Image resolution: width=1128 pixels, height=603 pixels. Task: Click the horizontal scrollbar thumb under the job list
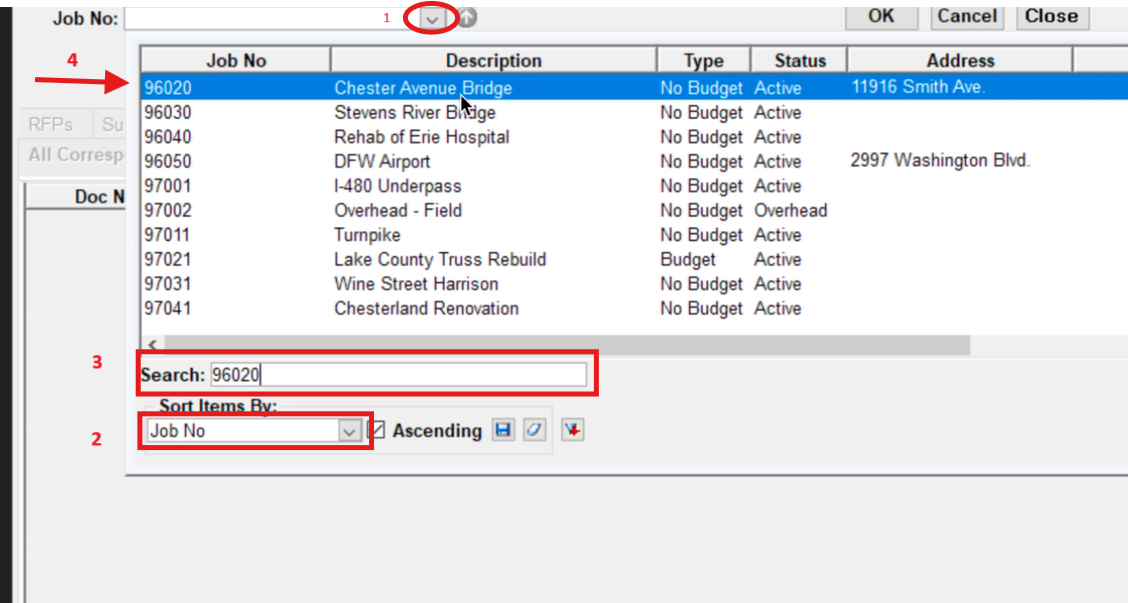tap(567, 345)
